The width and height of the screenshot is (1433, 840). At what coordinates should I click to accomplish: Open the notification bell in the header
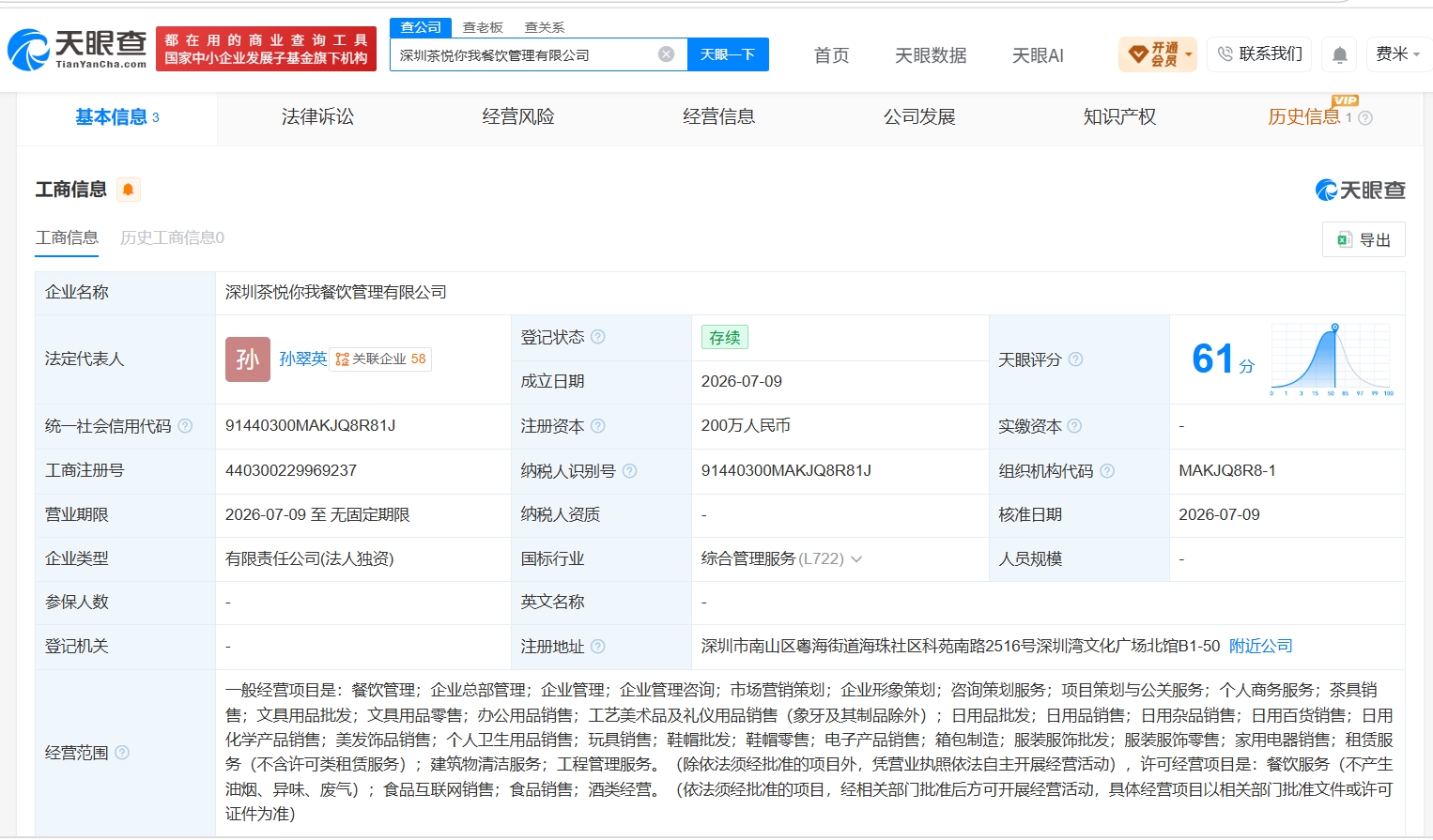1340,55
